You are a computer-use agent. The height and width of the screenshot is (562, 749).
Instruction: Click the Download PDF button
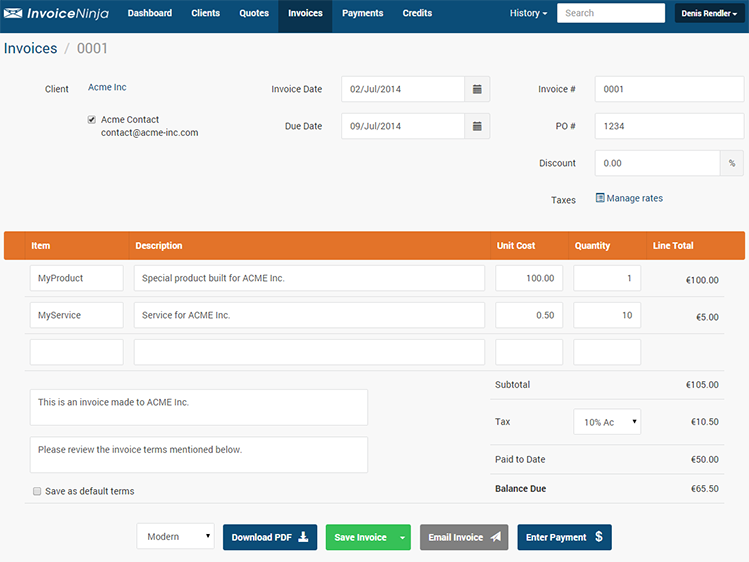[x=270, y=537]
